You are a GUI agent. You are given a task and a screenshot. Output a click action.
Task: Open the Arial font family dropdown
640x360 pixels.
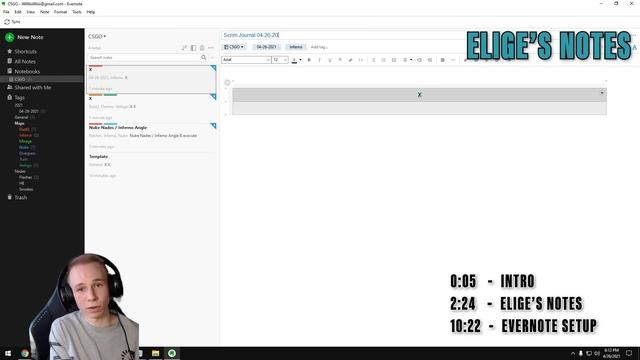[x=246, y=60]
